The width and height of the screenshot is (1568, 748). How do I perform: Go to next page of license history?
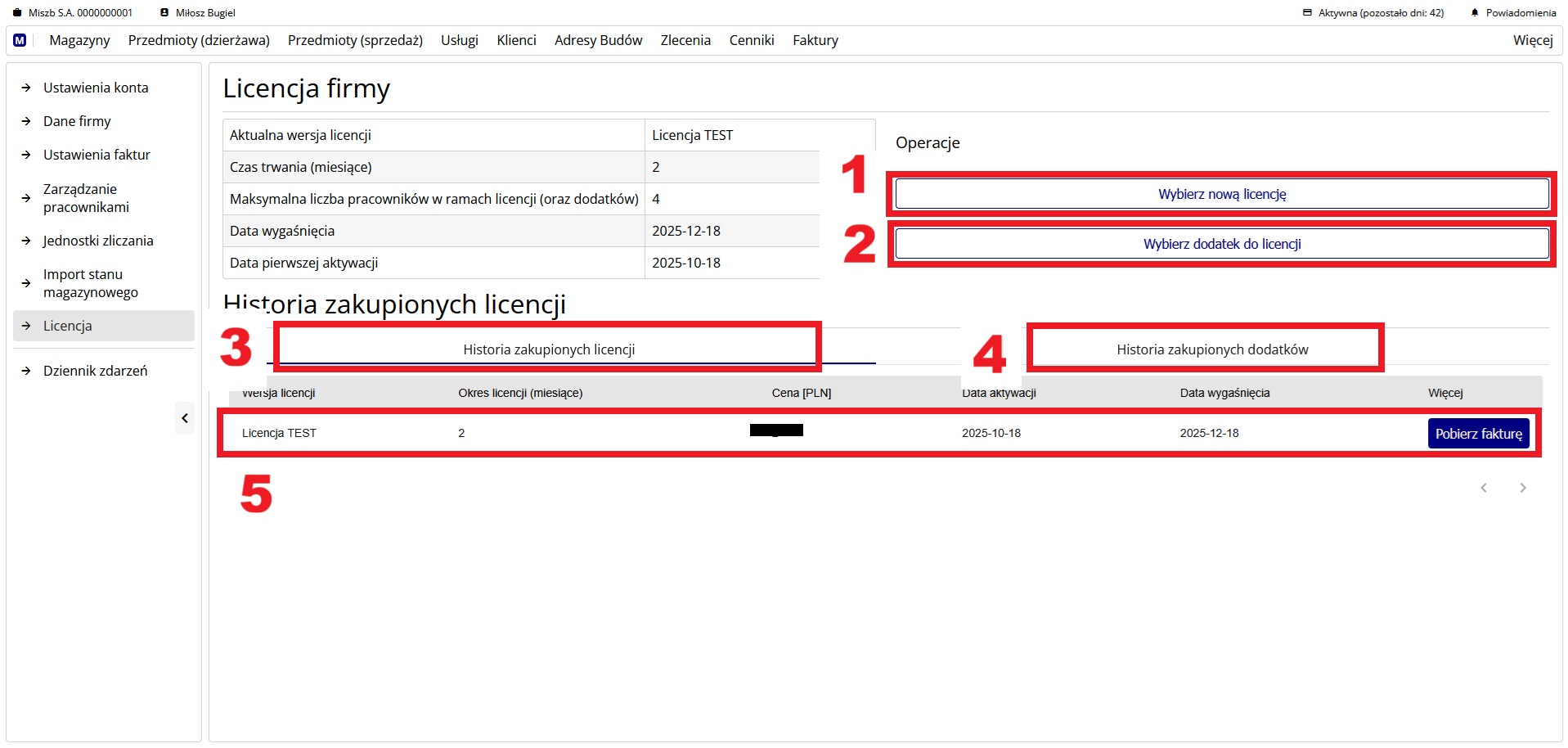(1522, 488)
